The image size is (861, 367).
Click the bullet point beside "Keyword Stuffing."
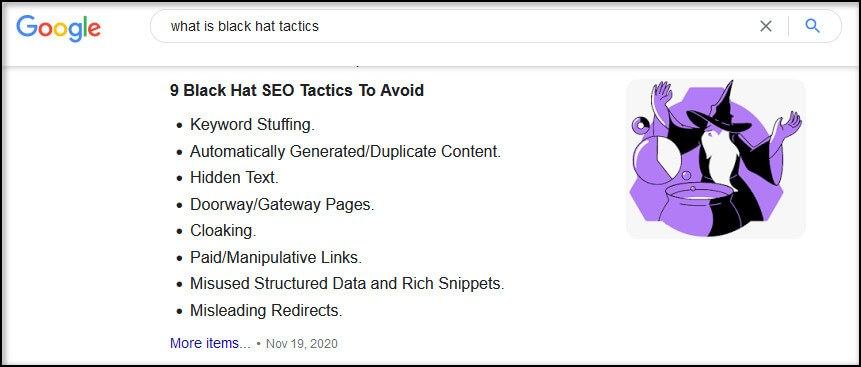click(178, 126)
